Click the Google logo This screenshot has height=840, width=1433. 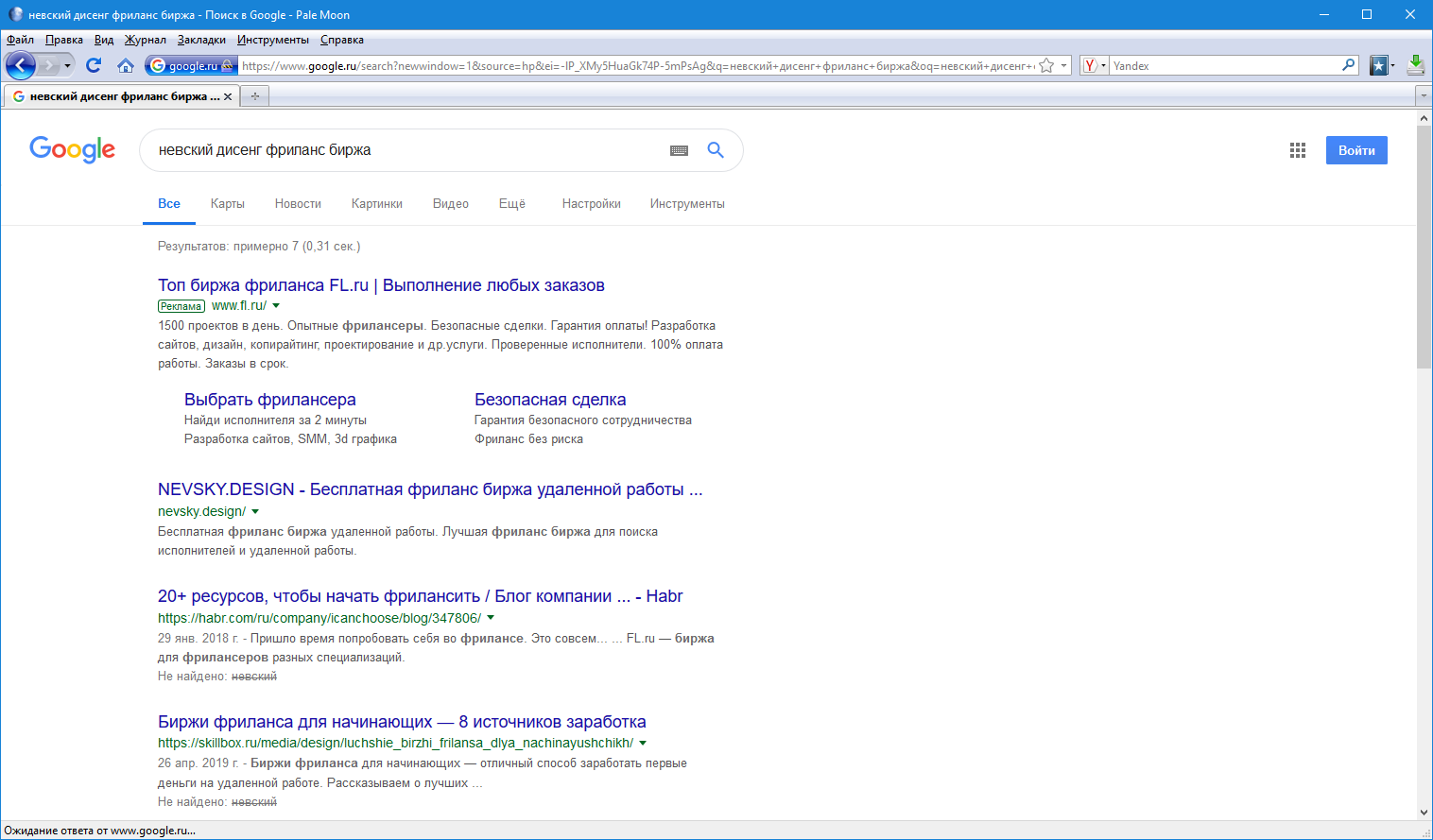tap(73, 149)
